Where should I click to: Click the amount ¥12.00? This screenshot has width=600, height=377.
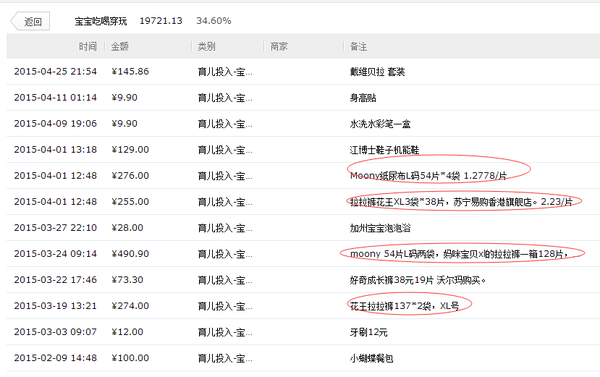tap(127, 332)
